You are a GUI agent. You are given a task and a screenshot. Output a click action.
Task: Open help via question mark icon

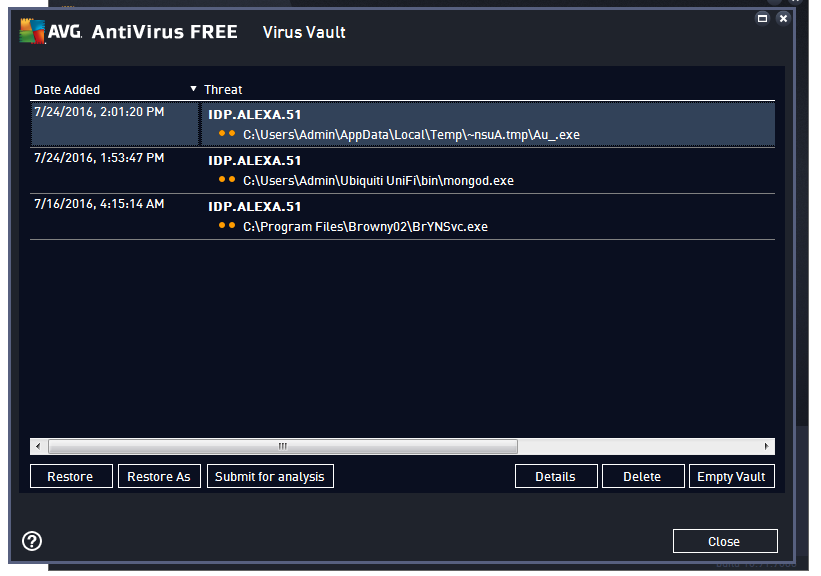32,541
